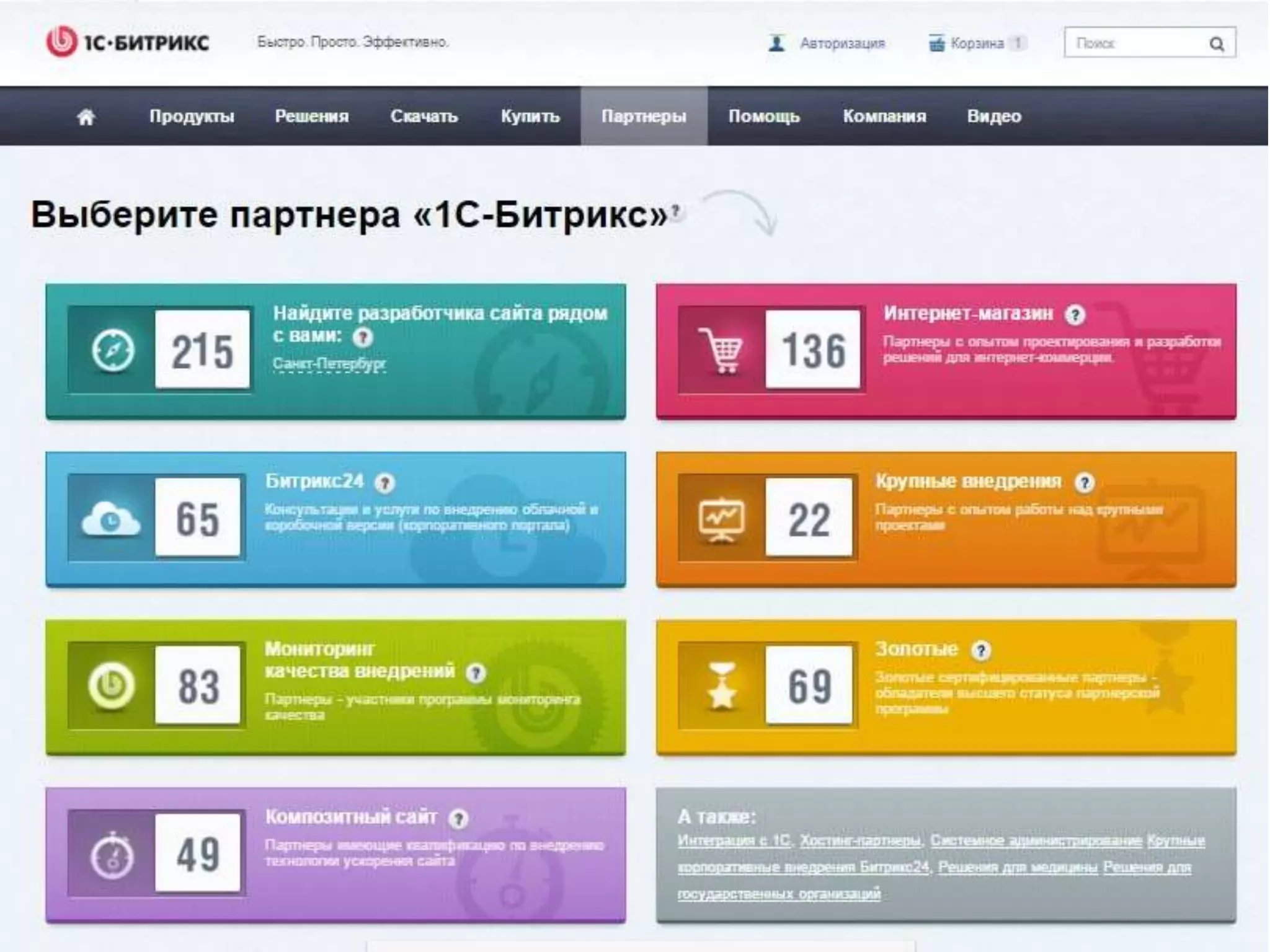The image size is (1270, 952).
Task: Click the home icon in navigation bar
Action: (86, 117)
